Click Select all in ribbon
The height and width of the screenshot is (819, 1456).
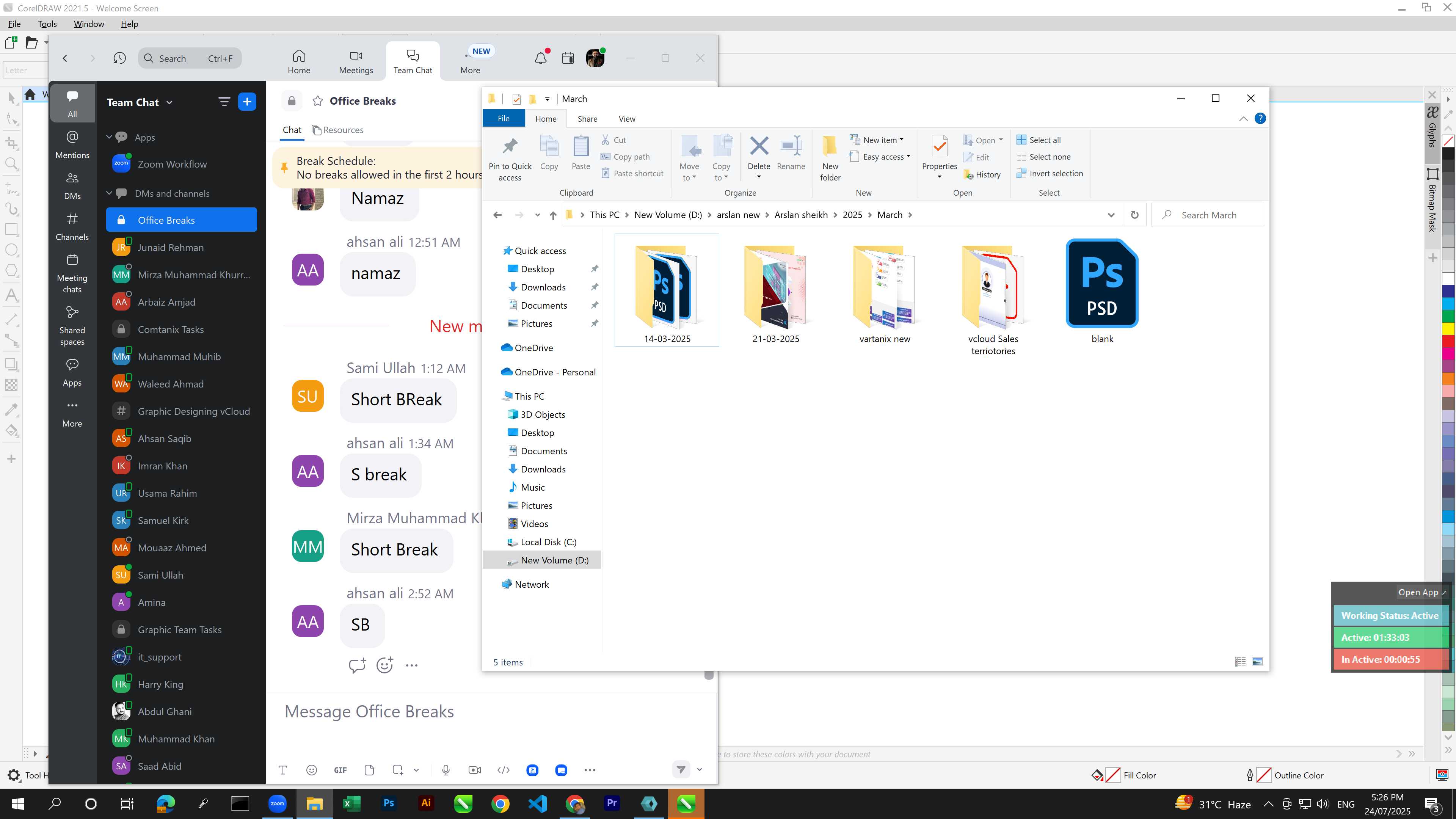tap(1038, 140)
